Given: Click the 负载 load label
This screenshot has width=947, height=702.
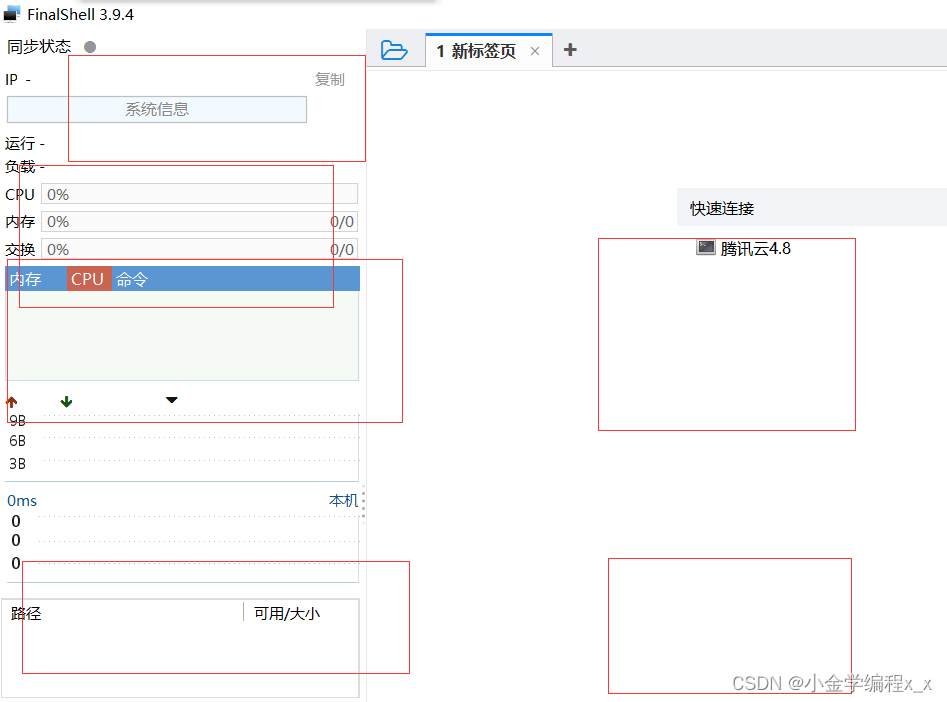Looking at the screenshot, I should click(20, 167).
